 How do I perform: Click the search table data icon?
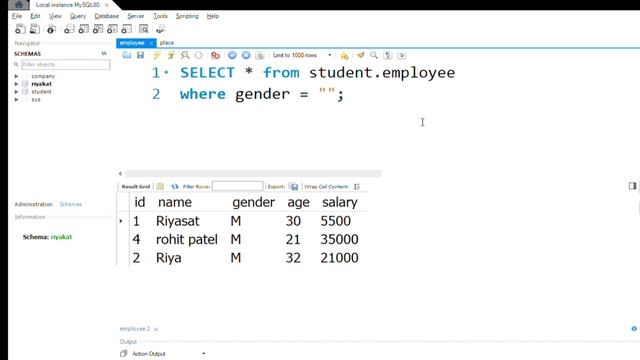tap(144, 29)
